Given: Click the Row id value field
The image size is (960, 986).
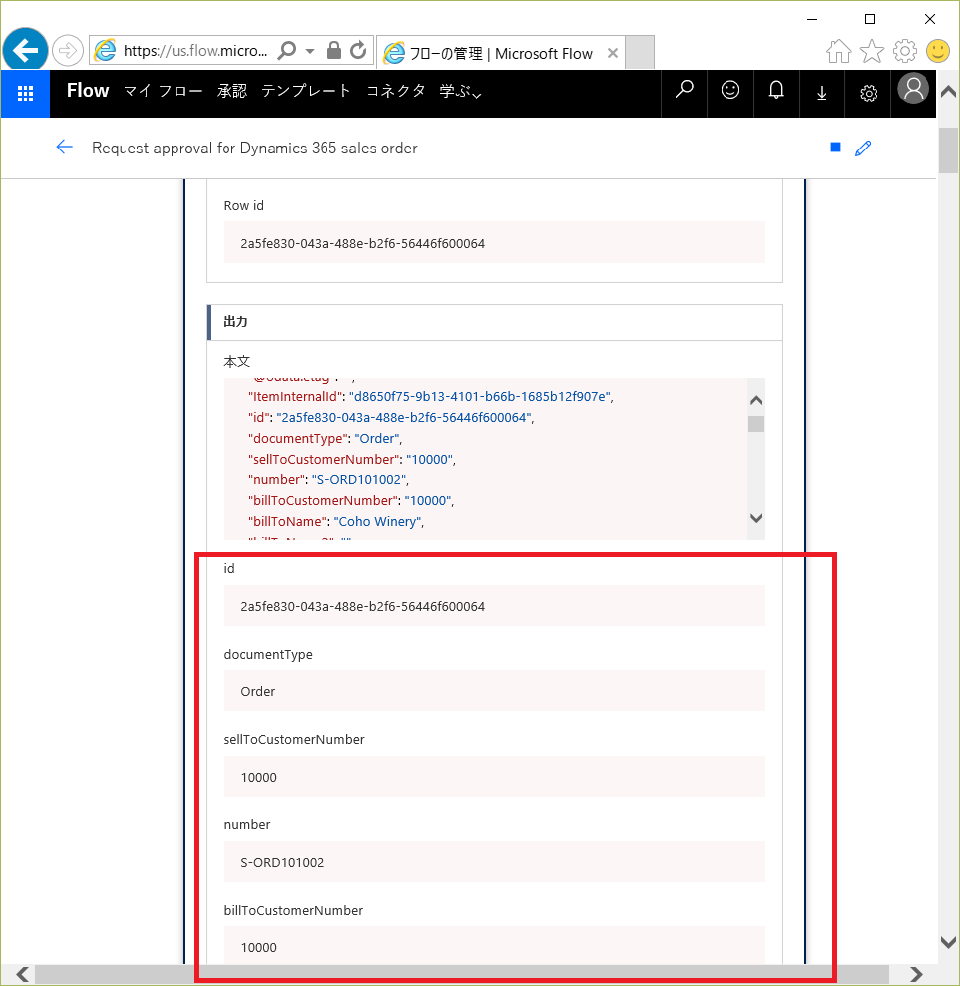Looking at the screenshot, I should [494, 242].
